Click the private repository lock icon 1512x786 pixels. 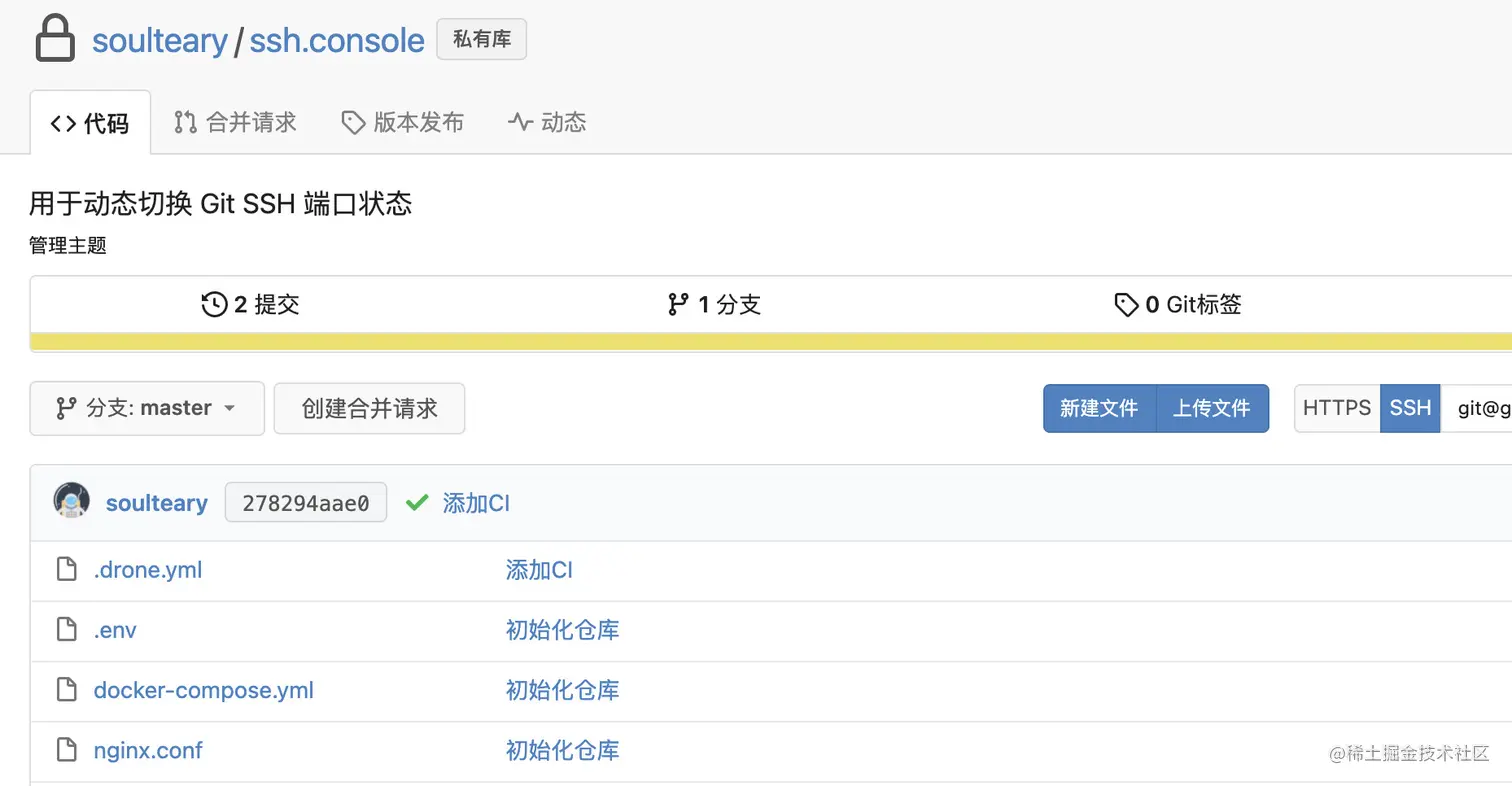point(55,39)
